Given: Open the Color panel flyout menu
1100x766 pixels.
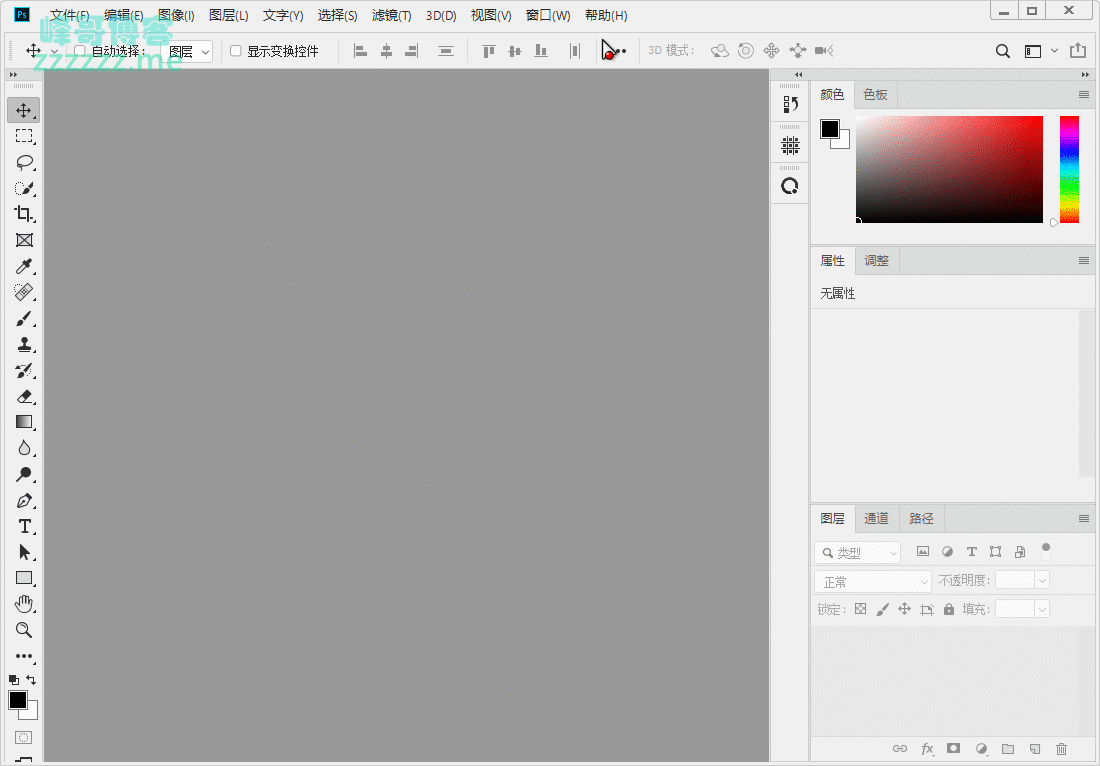Looking at the screenshot, I should (x=1083, y=94).
